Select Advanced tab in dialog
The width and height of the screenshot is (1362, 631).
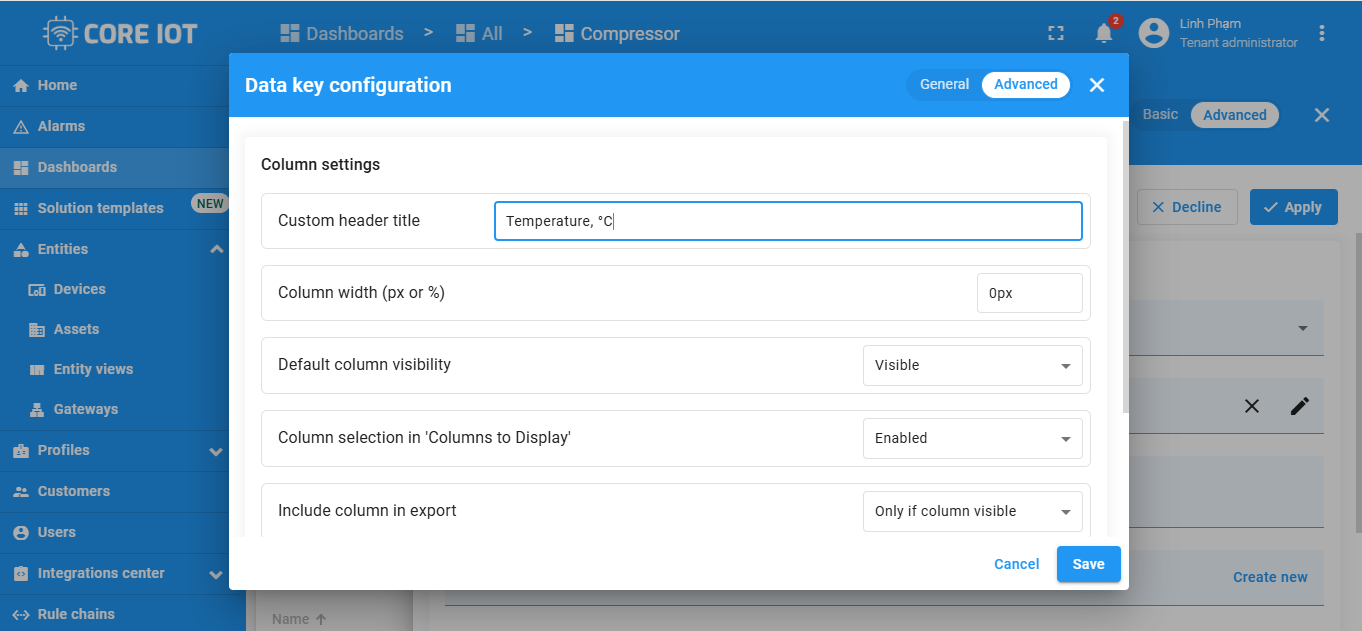(x=1026, y=85)
